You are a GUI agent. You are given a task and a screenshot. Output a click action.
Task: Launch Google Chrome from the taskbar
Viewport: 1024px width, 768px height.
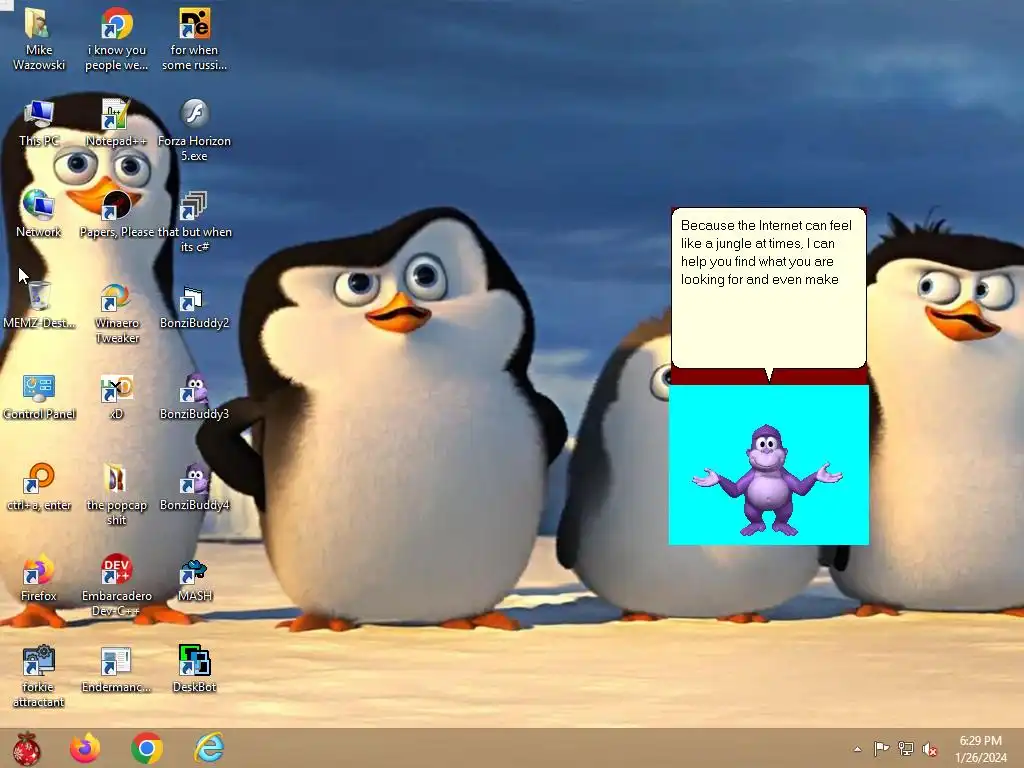click(x=147, y=748)
